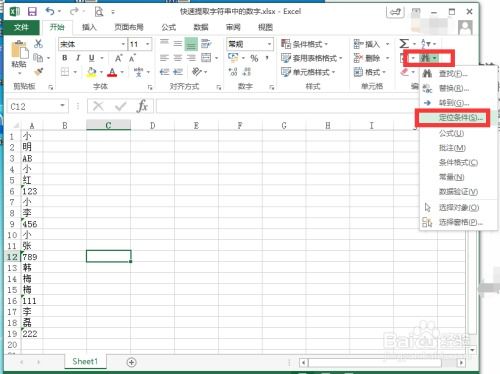Image resolution: width=500 pixels, height=374 pixels.
Task: Decrease font size with smaller A
Action: tap(132, 58)
